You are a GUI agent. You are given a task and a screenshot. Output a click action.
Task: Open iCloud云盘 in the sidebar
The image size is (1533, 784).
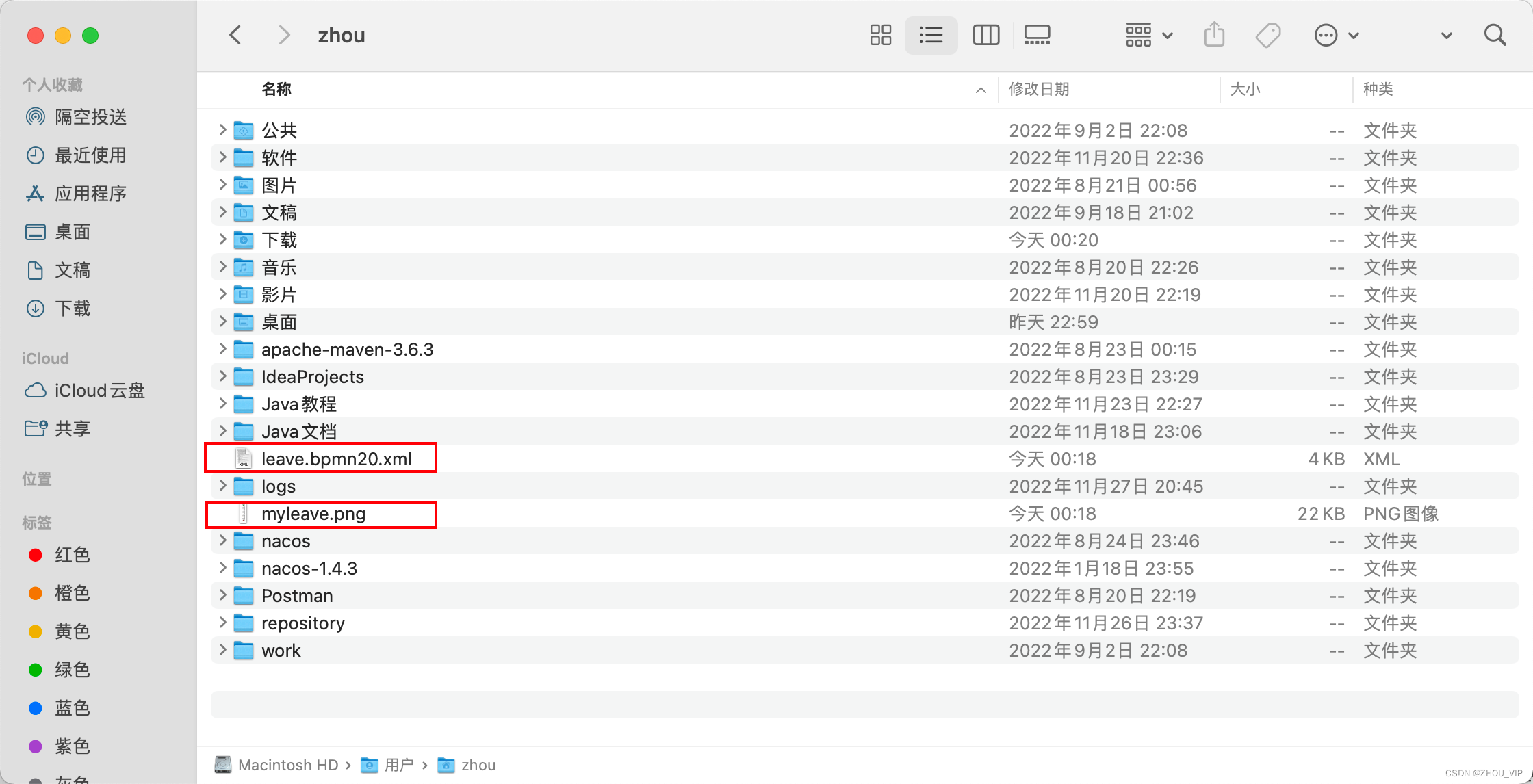click(x=99, y=391)
